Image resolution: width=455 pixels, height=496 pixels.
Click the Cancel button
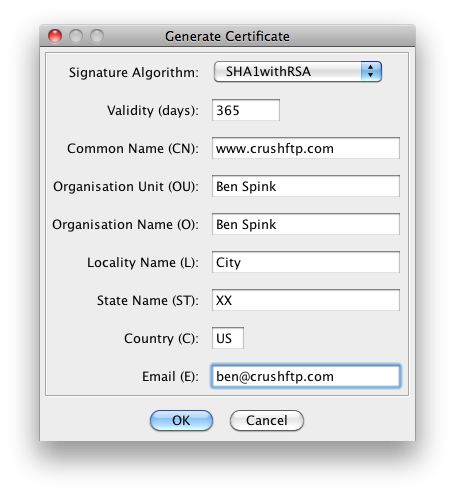click(x=267, y=420)
